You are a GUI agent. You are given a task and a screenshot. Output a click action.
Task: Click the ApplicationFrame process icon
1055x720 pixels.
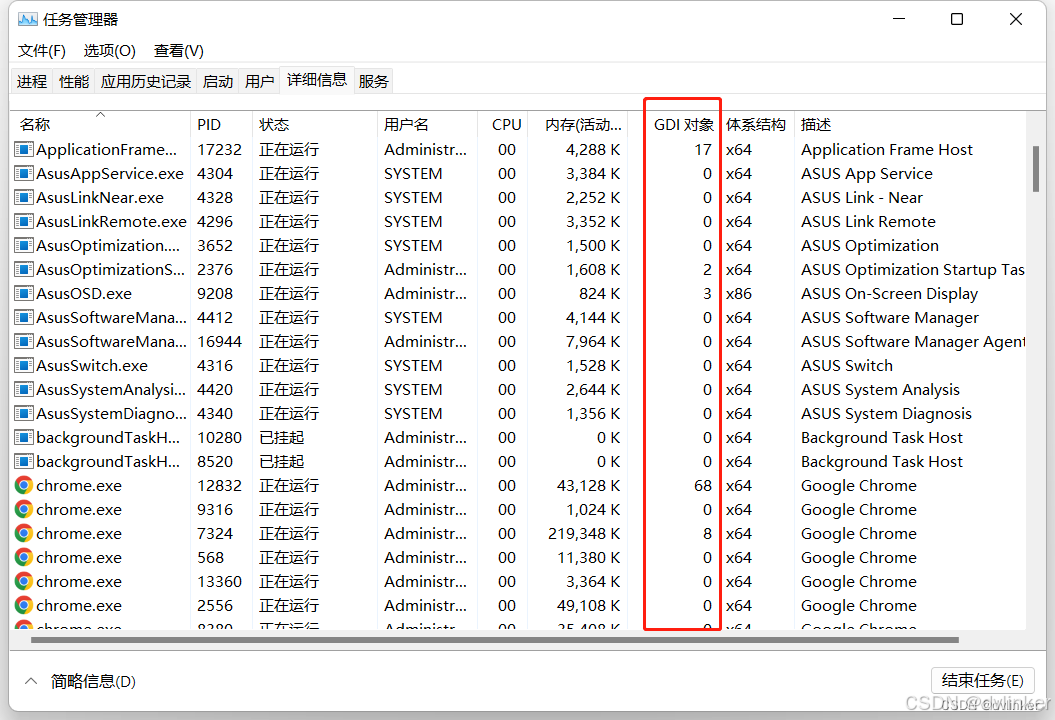click(24, 149)
